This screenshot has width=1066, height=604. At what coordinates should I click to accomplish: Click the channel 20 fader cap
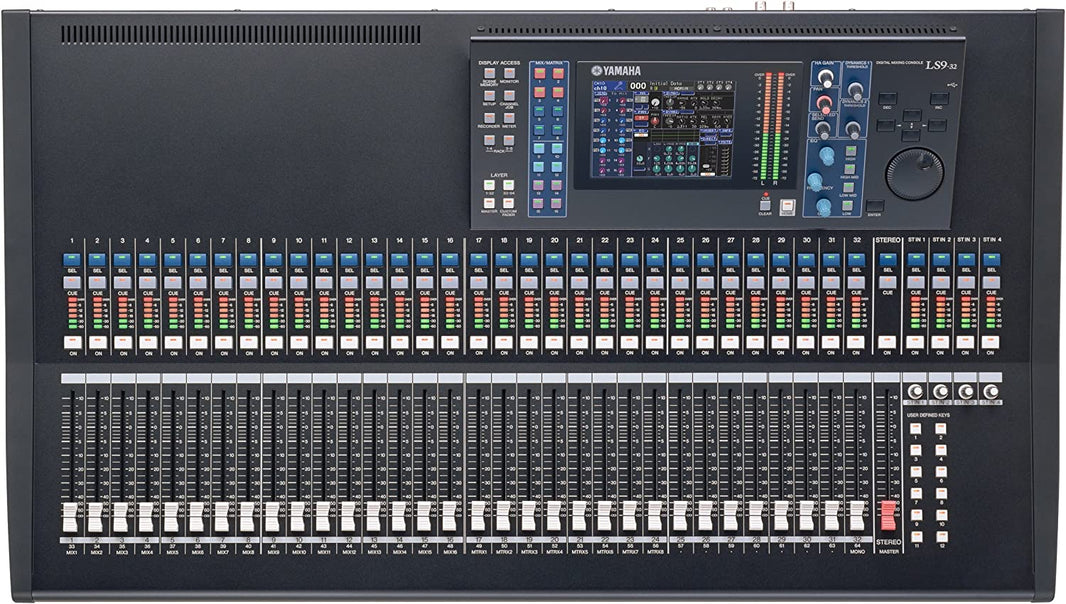point(553,517)
